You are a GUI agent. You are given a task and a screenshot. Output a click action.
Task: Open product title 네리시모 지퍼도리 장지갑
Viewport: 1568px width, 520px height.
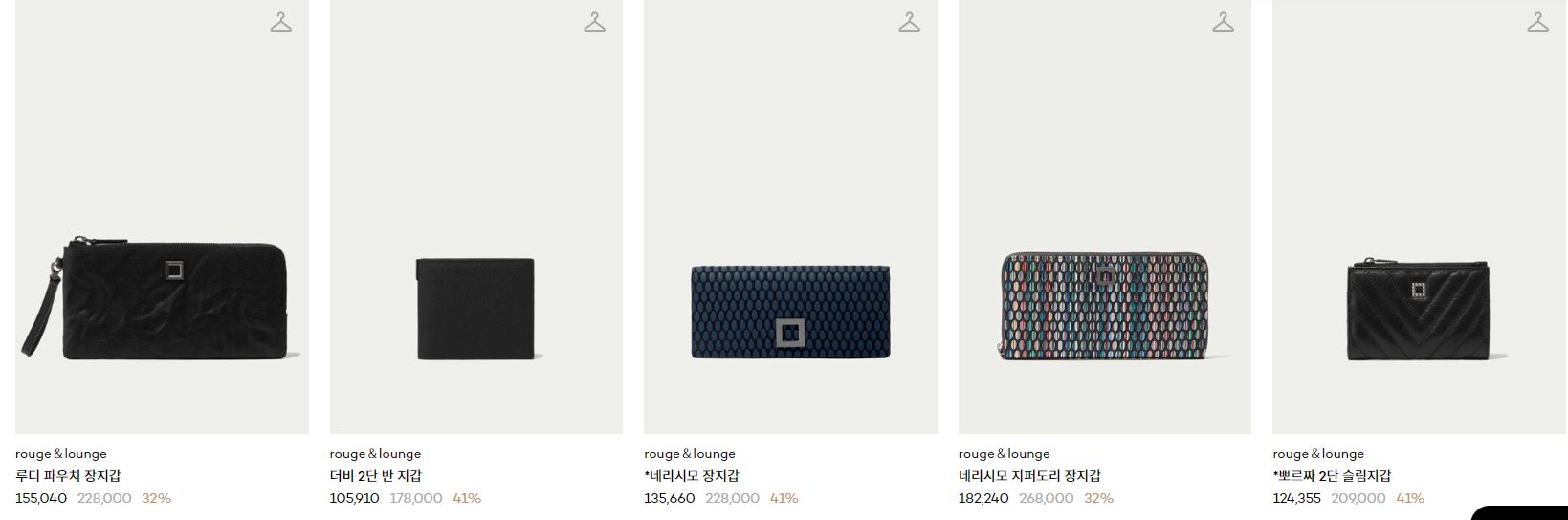pos(1029,476)
